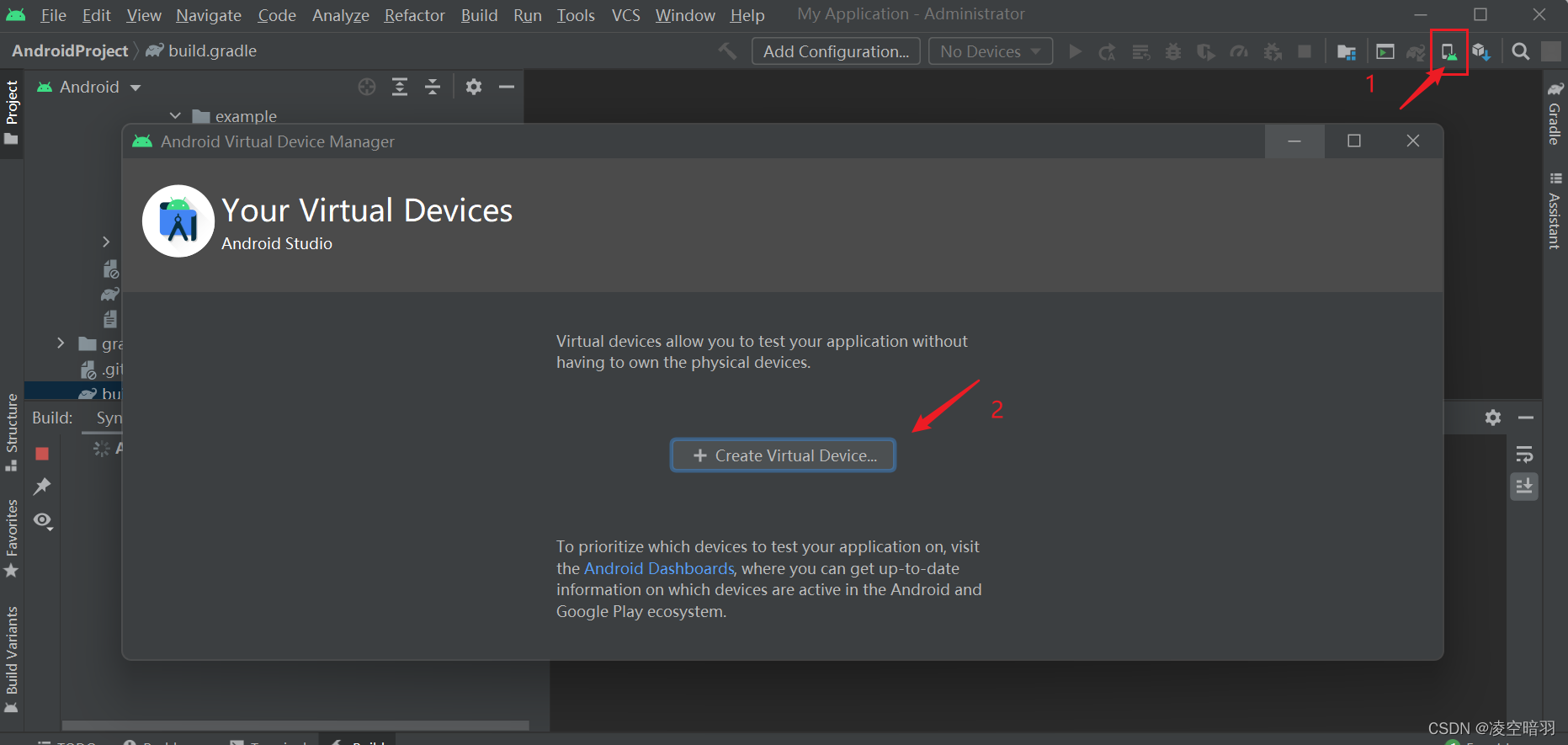Collapse the example folder chevron

click(175, 116)
